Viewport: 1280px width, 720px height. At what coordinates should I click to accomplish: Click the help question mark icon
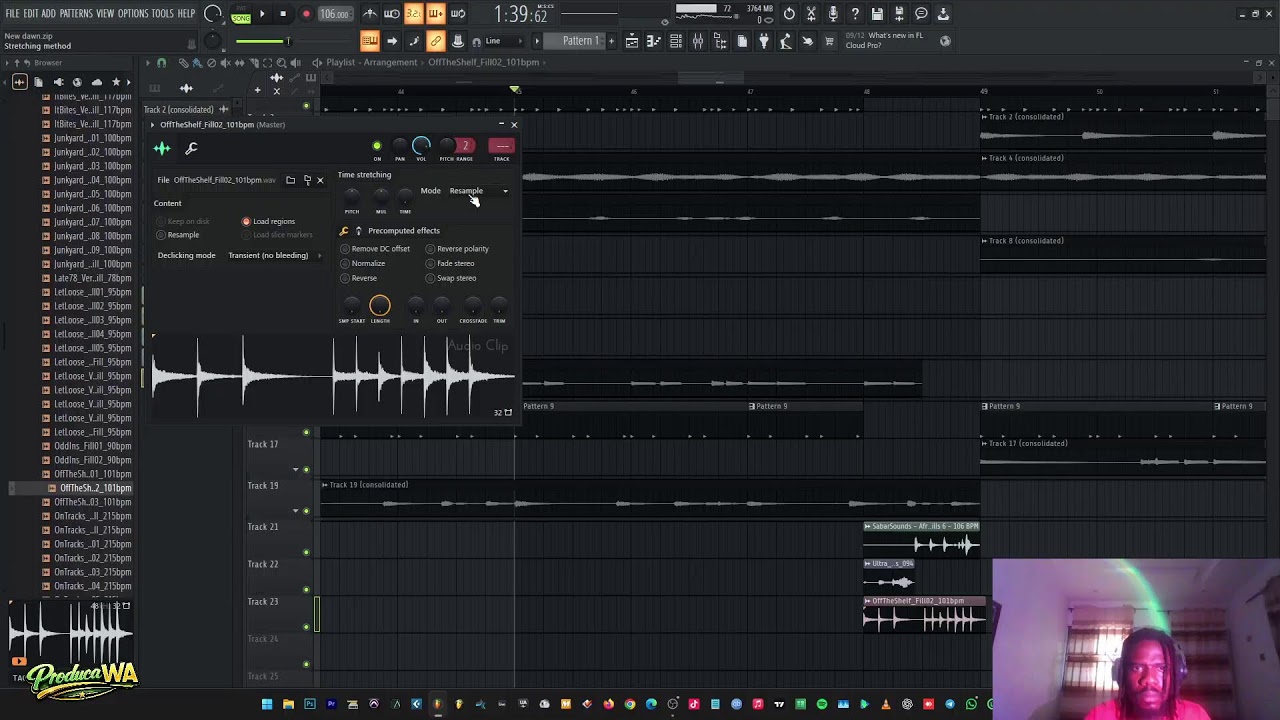pos(855,14)
